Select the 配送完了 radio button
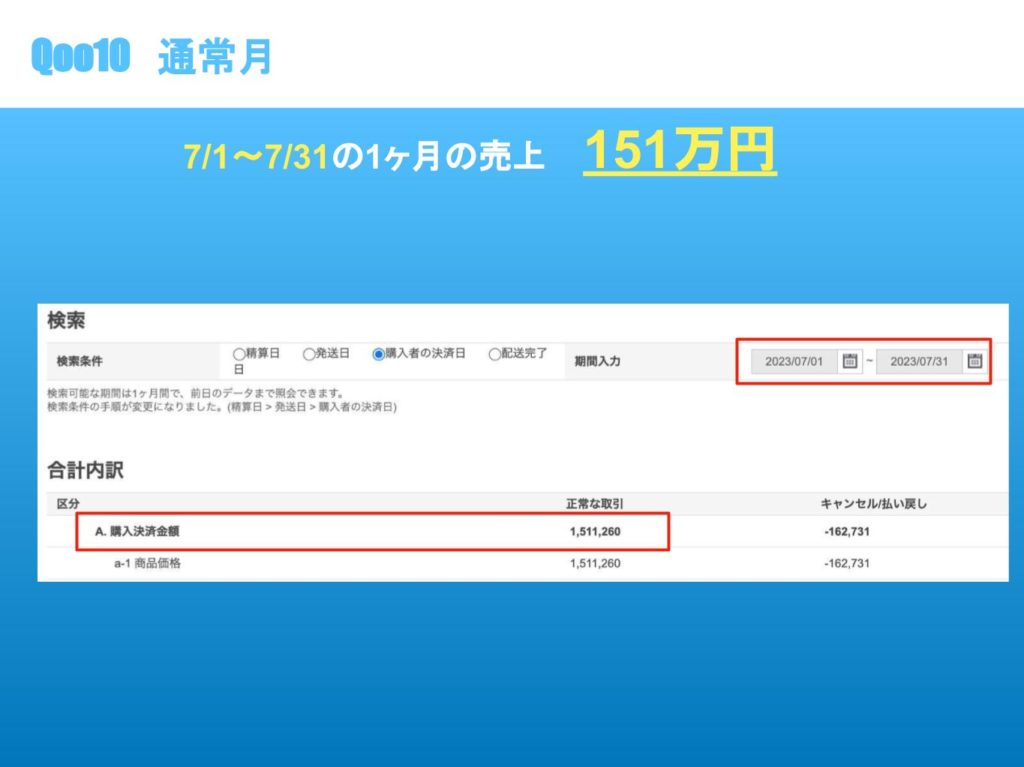 pos(494,354)
